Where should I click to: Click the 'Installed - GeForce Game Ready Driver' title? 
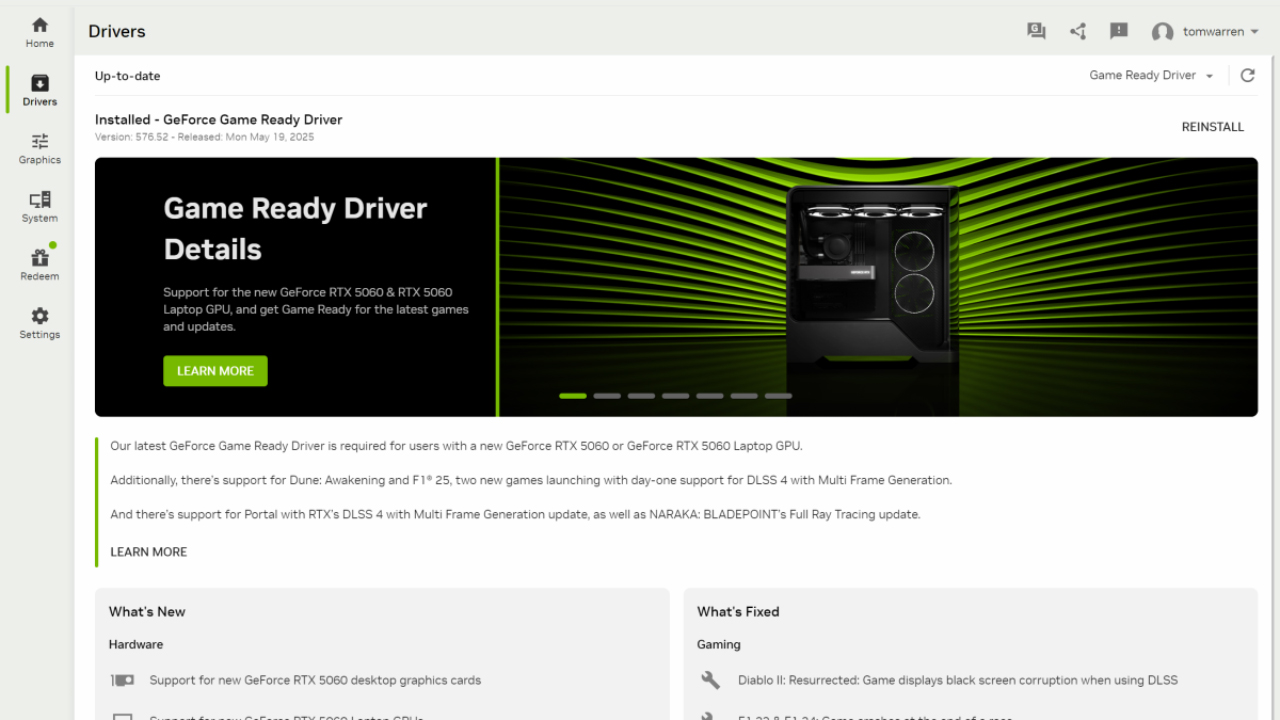(218, 119)
